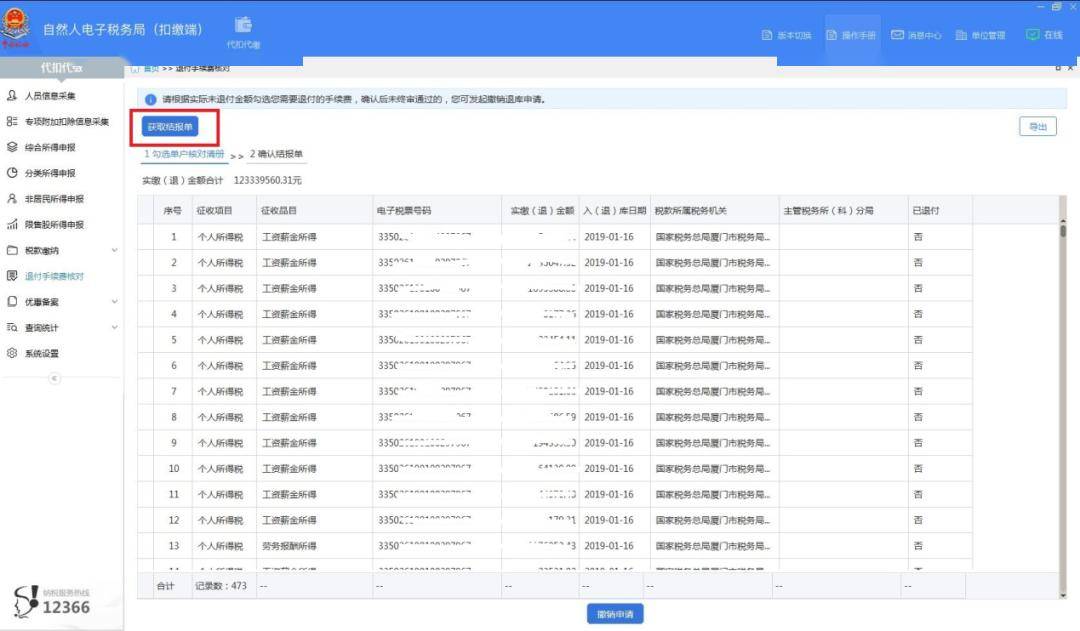Click the blue info icon in notice bar
The height and width of the screenshot is (631, 1080).
coord(150,99)
